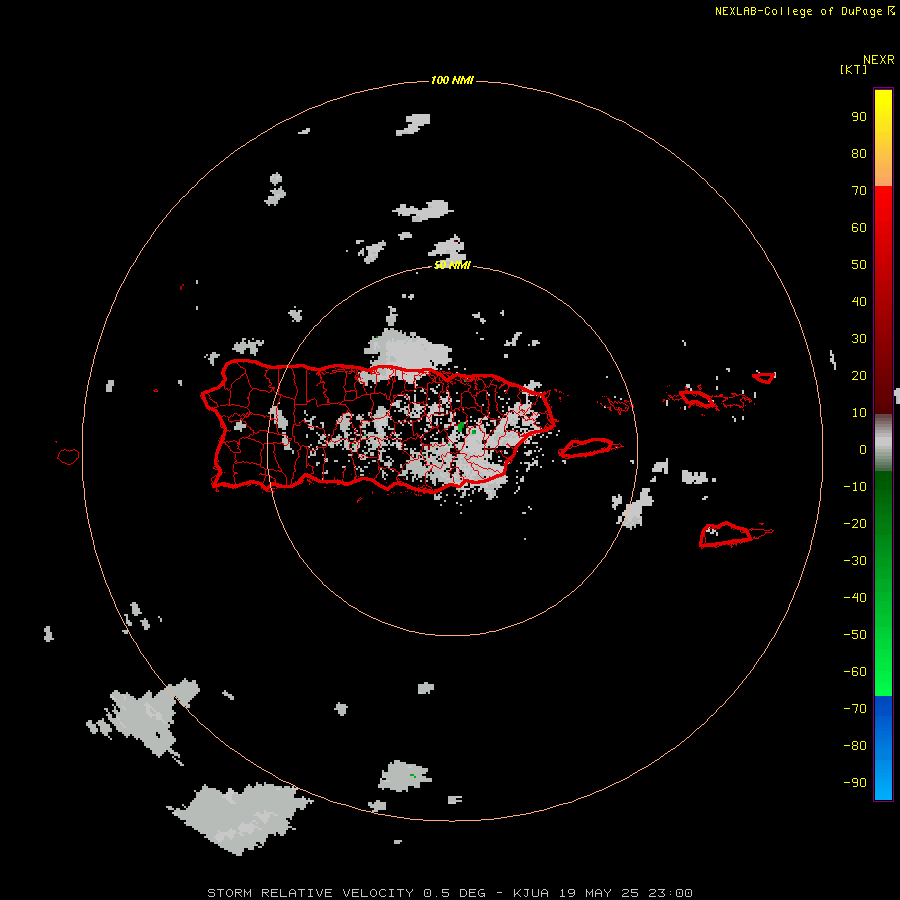Click the small green pixel in southern echo
This screenshot has width=900, height=900.
(x=412, y=775)
